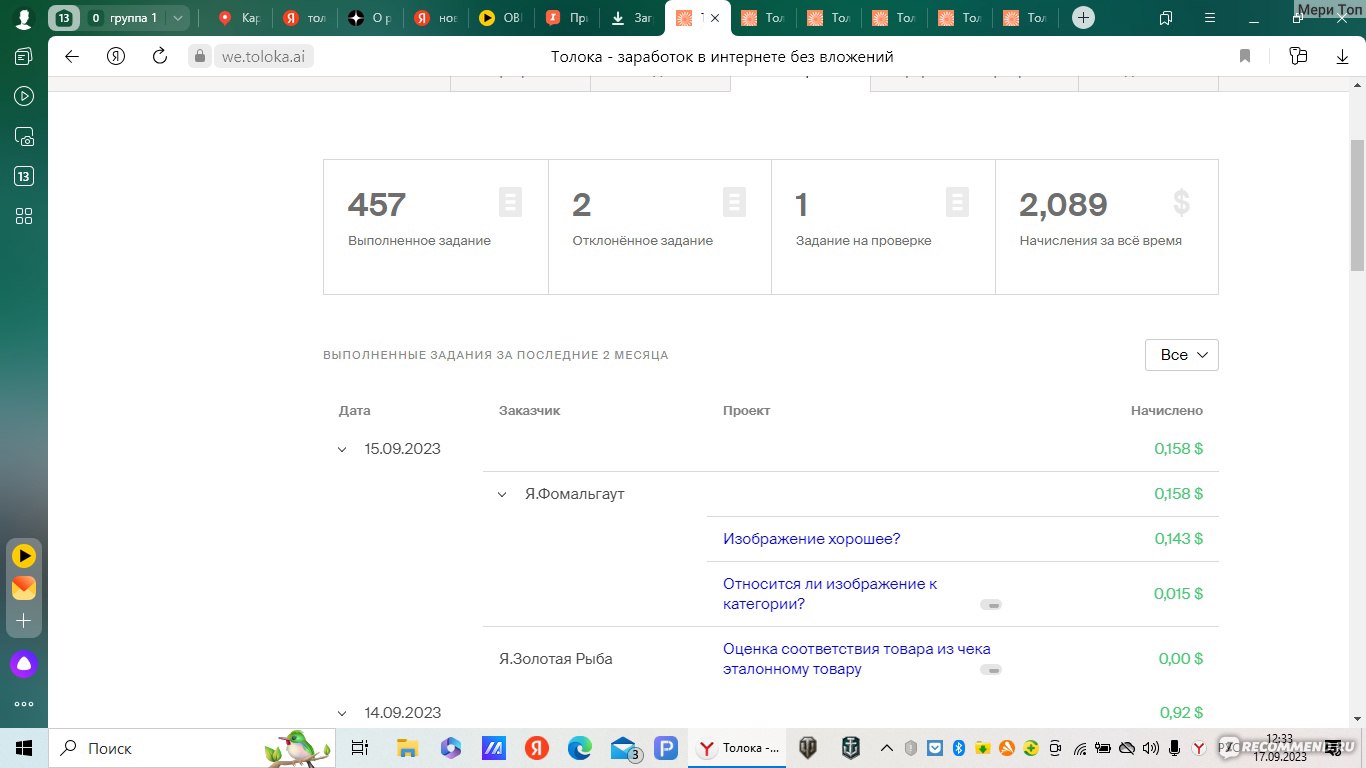This screenshot has height=768, width=1366.
Task: Switch to the 'Заг' downloads tab
Action: [632, 18]
